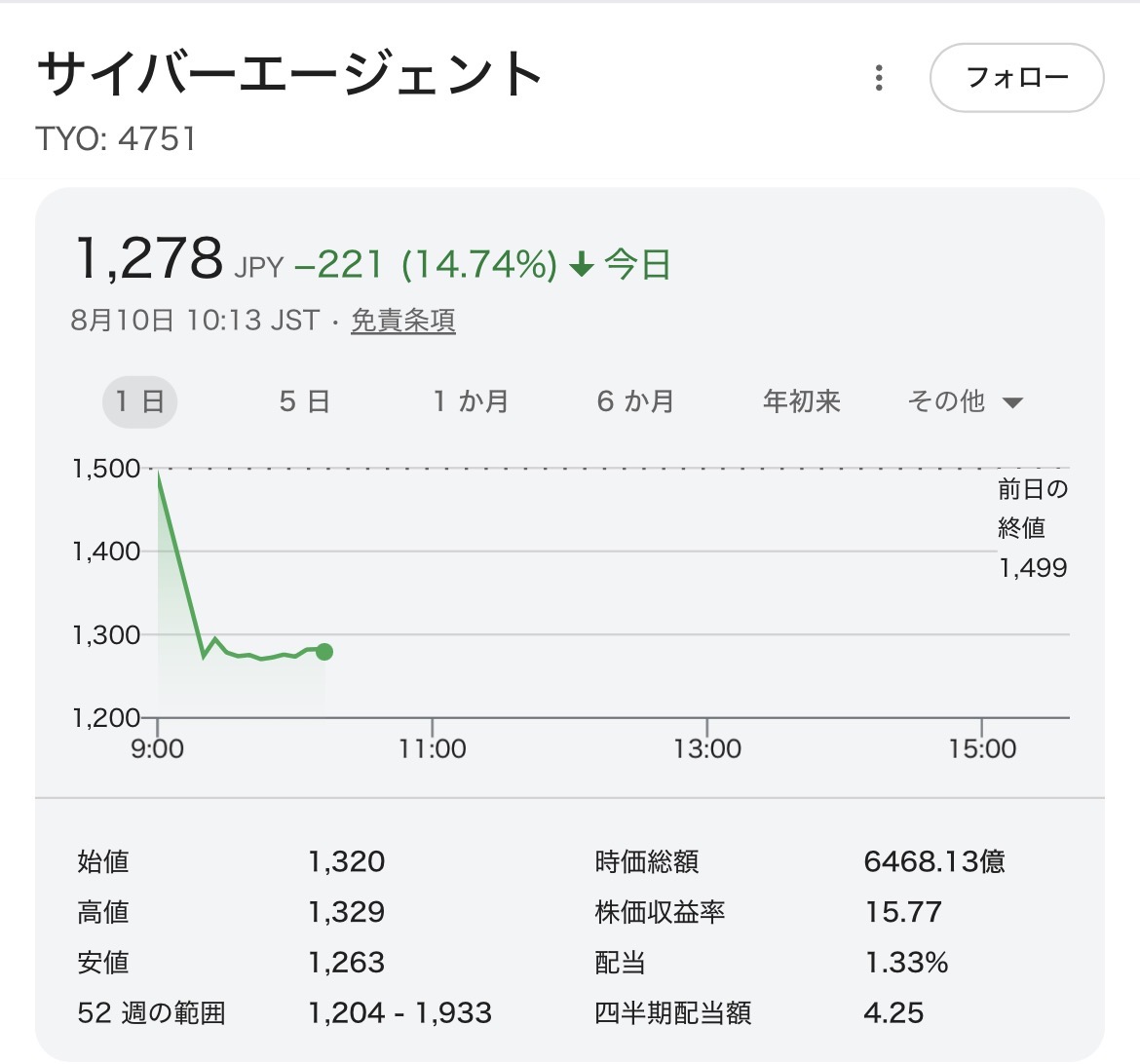This screenshot has width=1140, height=1064.
Task: Switch to the 5 日 range tab
Action: (x=305, y=401)
